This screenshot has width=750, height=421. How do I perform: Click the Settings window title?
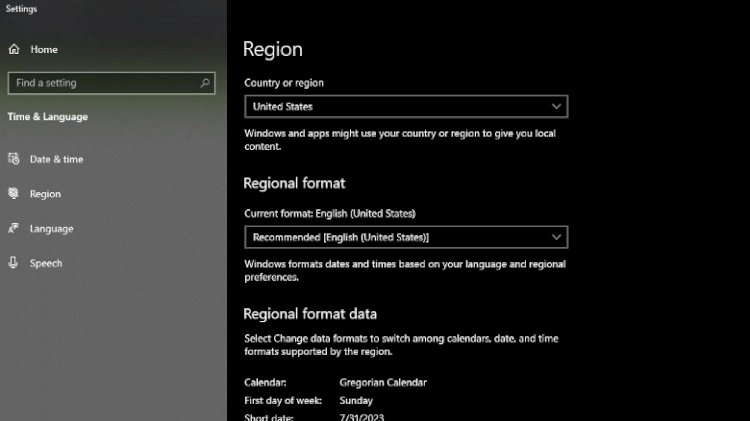pos(22,9)
